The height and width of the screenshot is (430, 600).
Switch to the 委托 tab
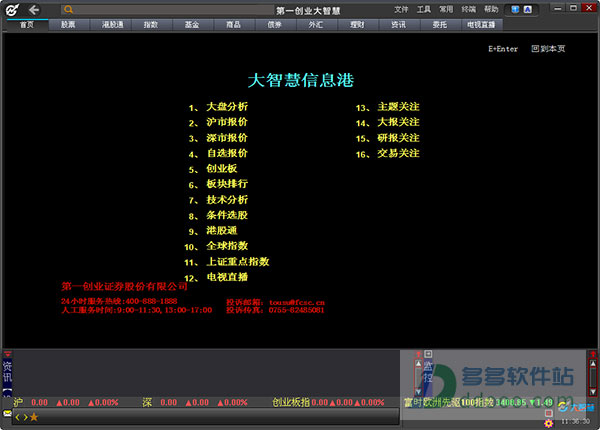(x=440, y=25)
